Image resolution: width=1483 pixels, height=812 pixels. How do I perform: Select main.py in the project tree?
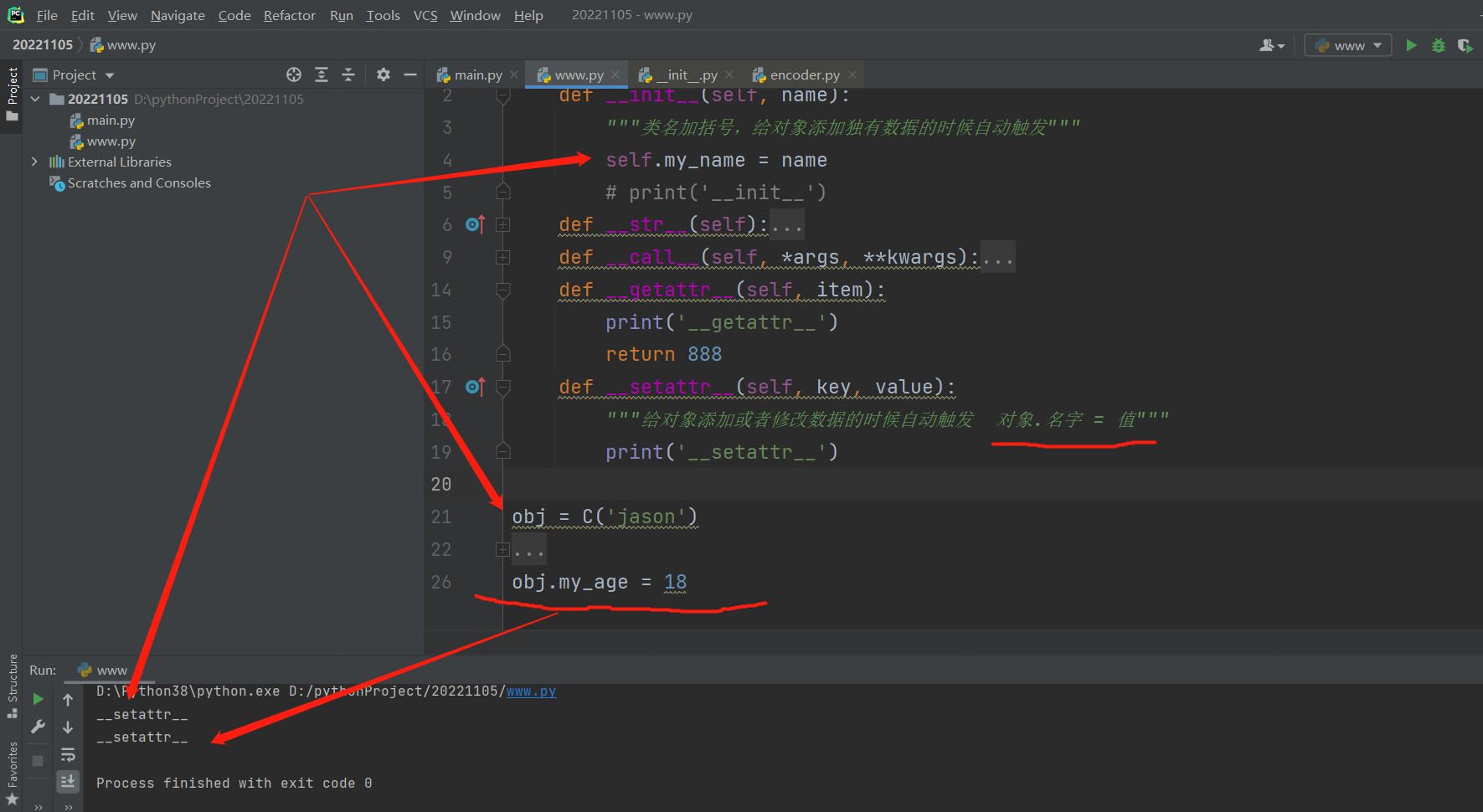(x=102, y=121)
